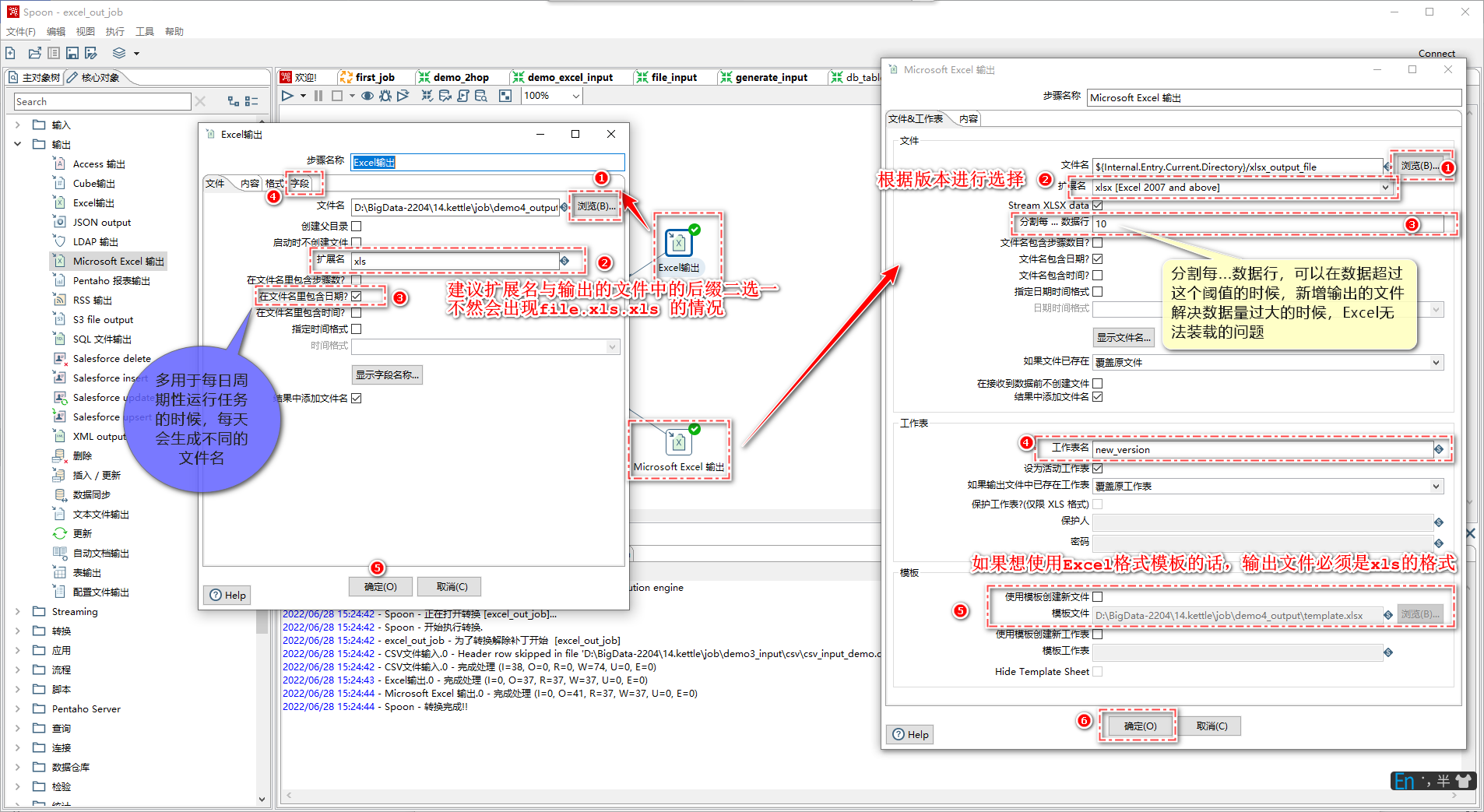
Task: Stop the transformation square icon
Action: (x=337, y=96)
